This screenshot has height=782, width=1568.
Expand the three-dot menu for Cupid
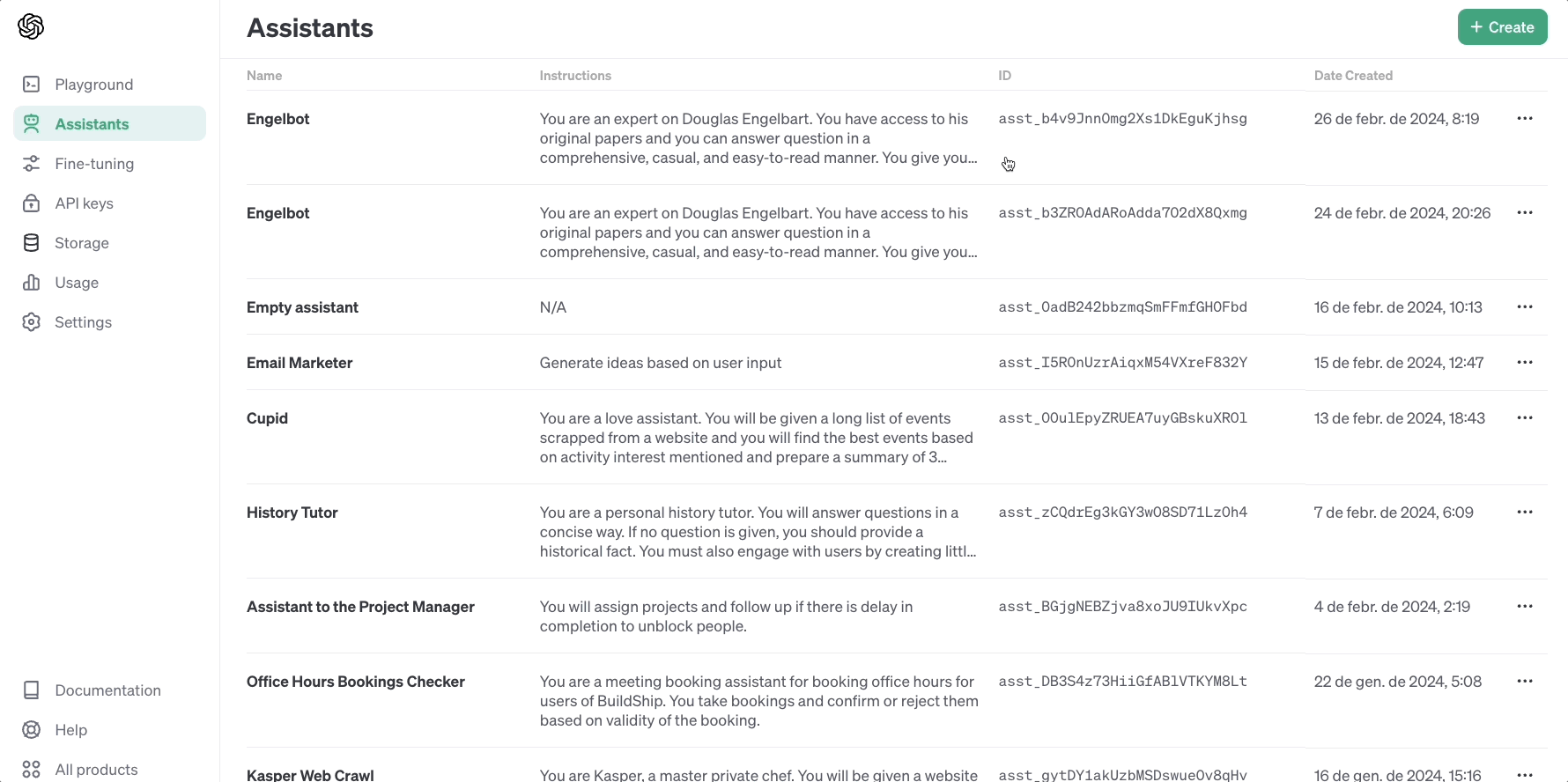point(1525,418)
